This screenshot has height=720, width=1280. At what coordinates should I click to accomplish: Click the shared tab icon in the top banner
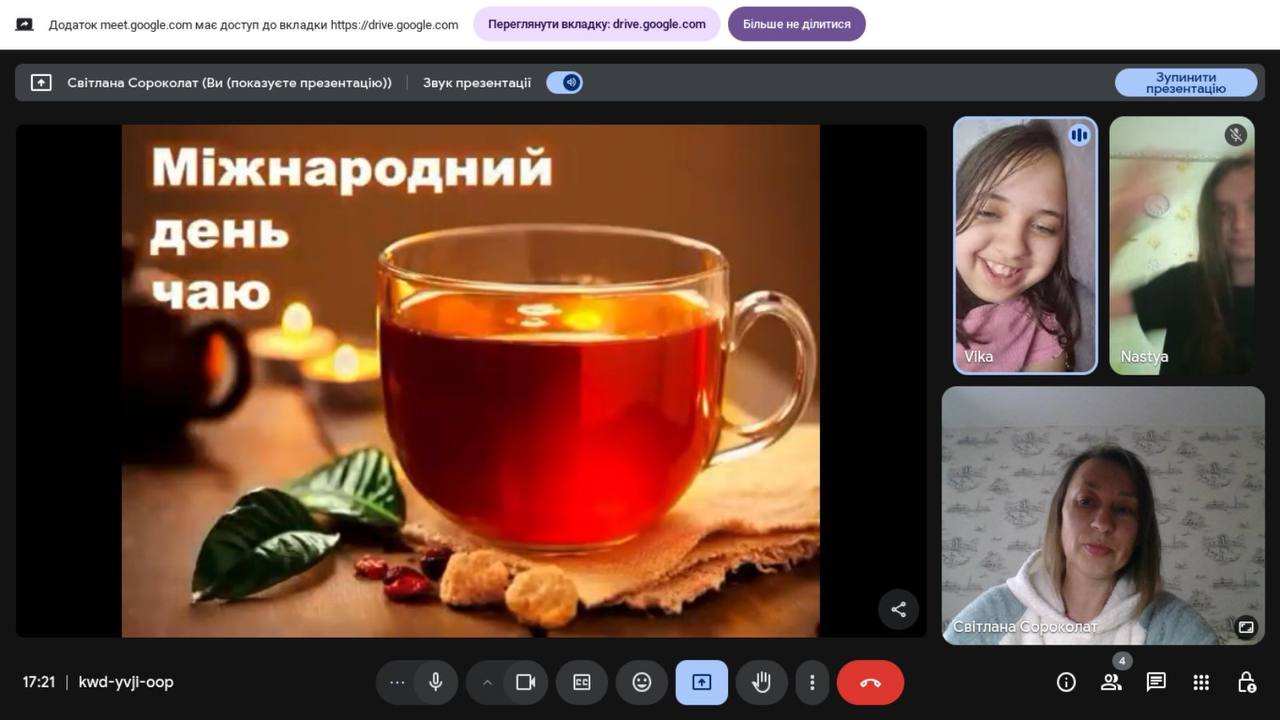pyautogui.click(x=25, y=24)
